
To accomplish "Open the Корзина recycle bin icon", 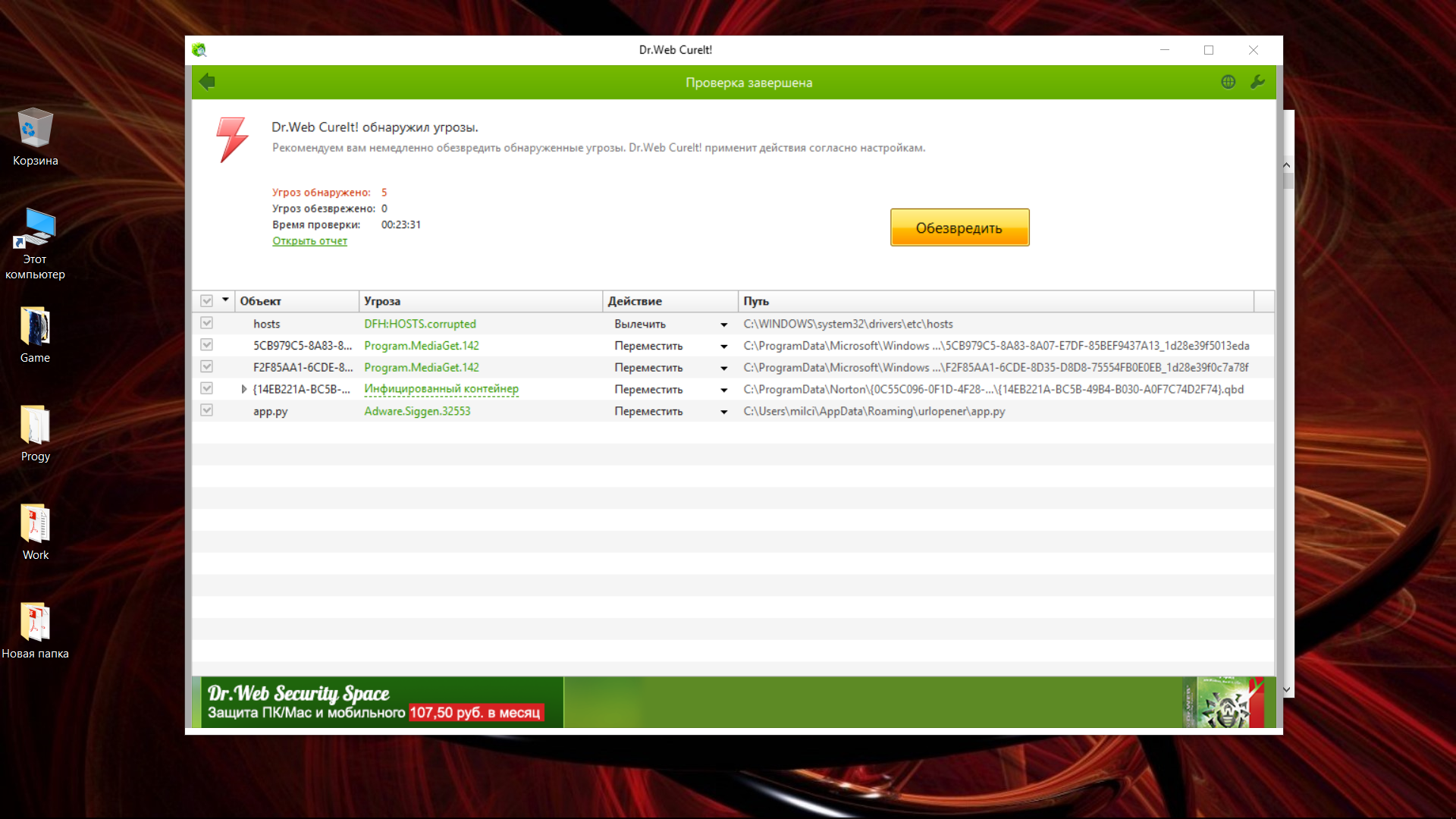I will 35,137.
